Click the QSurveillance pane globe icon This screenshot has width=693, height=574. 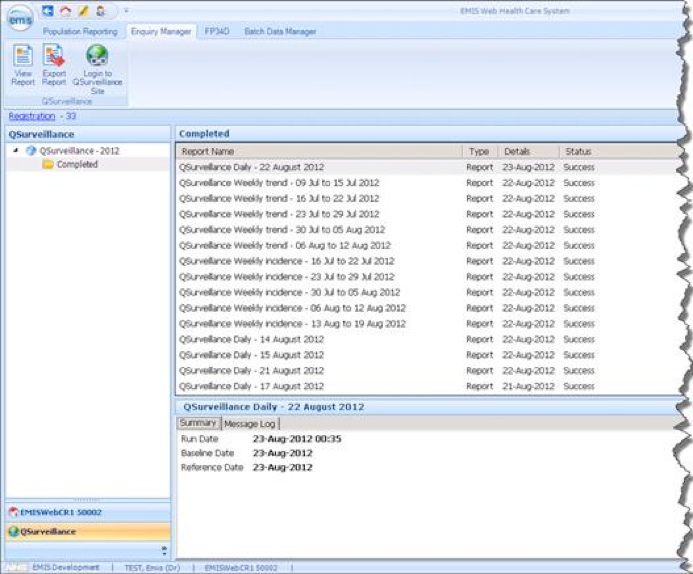tap(13, 532)
